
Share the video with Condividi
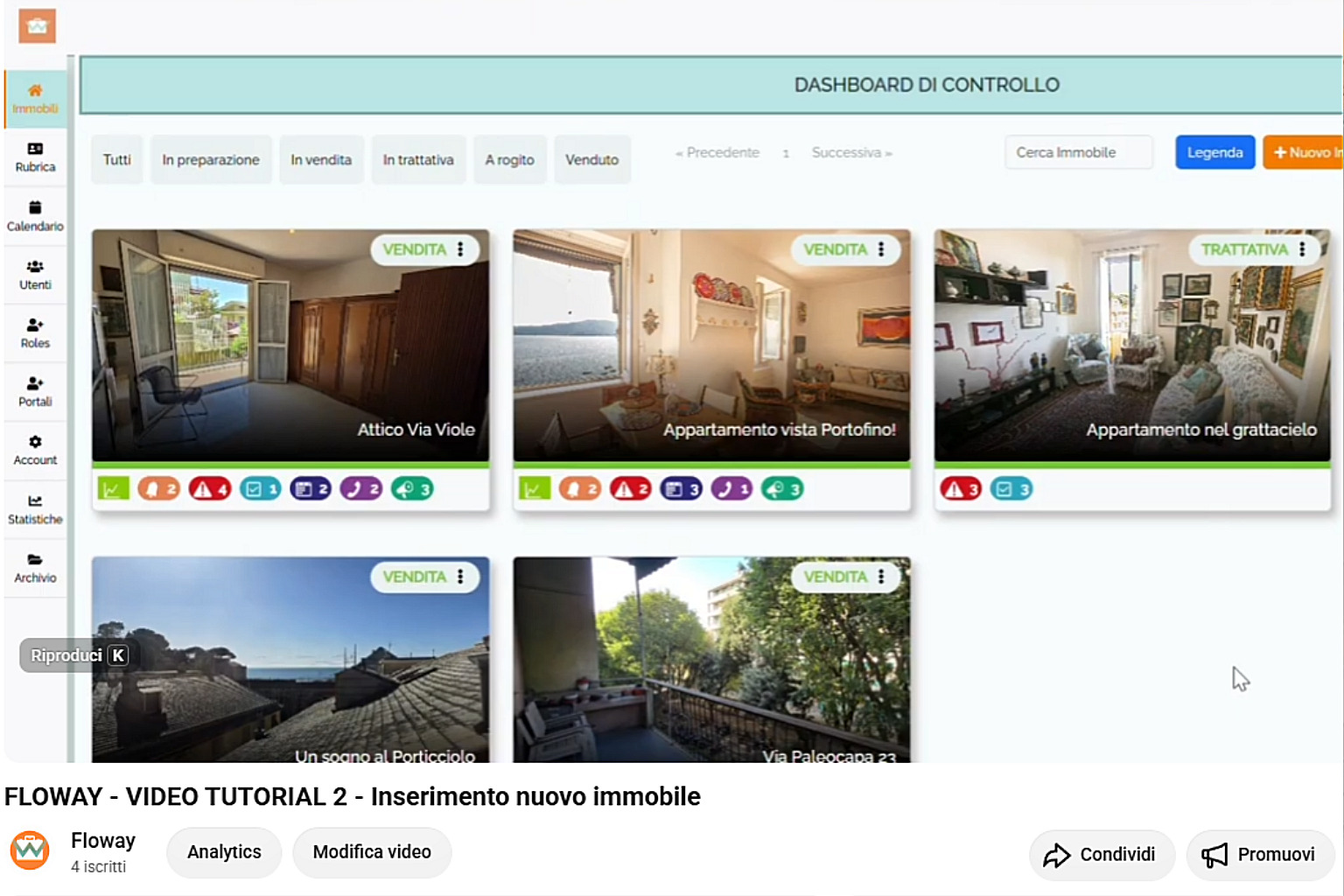[1102, 855]
